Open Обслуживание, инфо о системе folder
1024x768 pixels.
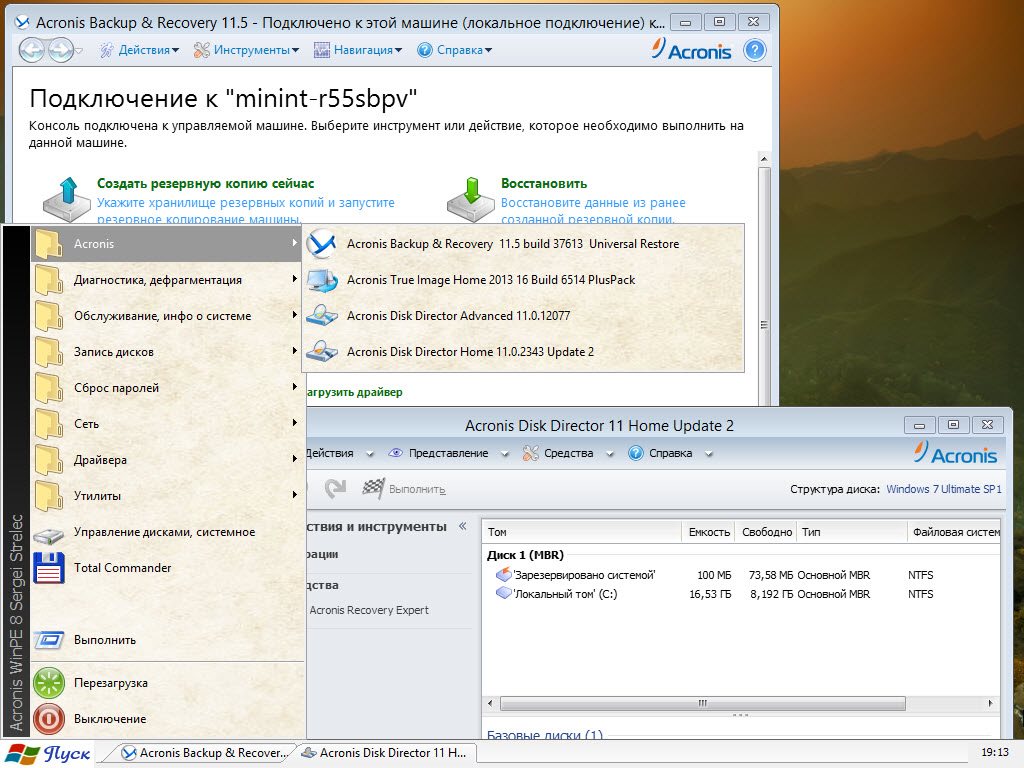click(167, 315)
